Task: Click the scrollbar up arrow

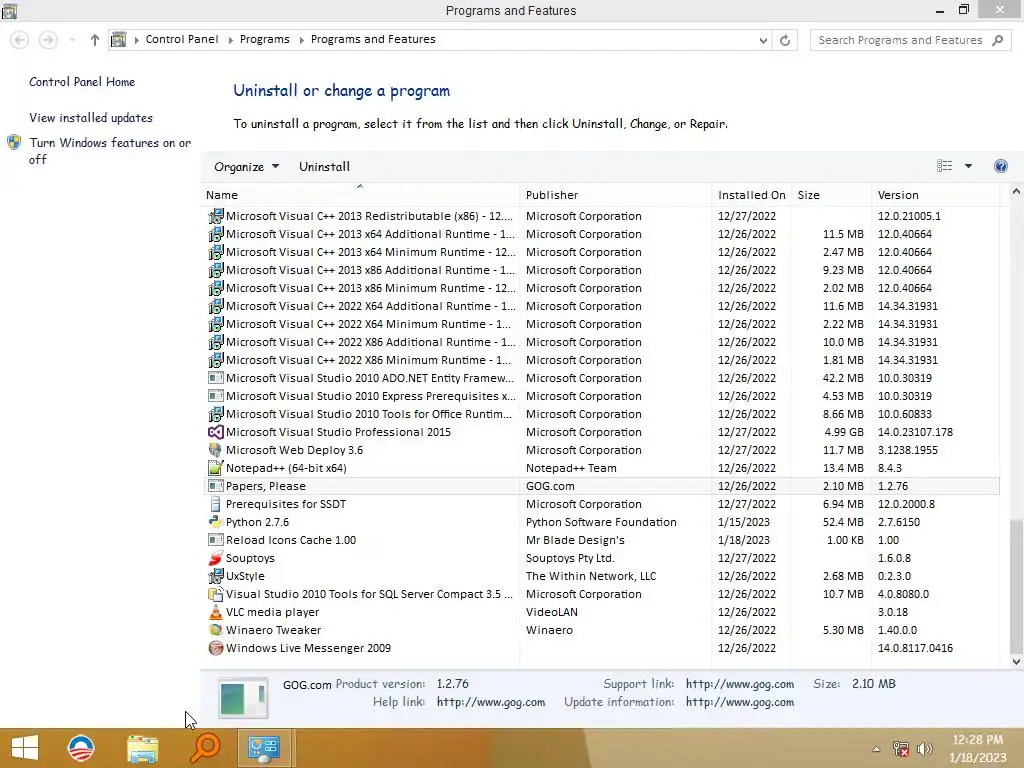Action: [x=1016, y=191]
